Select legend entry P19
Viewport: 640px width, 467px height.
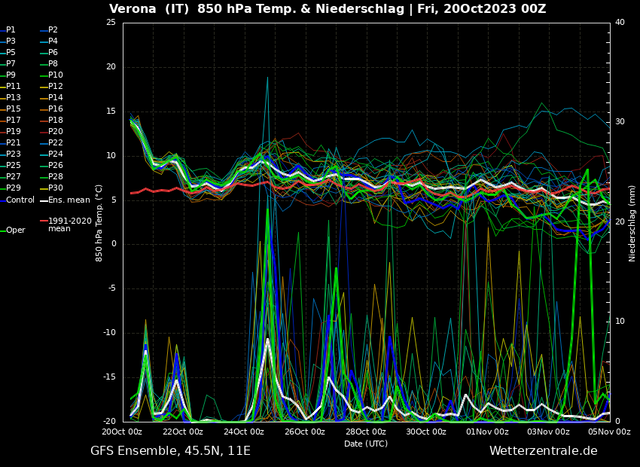10,131
